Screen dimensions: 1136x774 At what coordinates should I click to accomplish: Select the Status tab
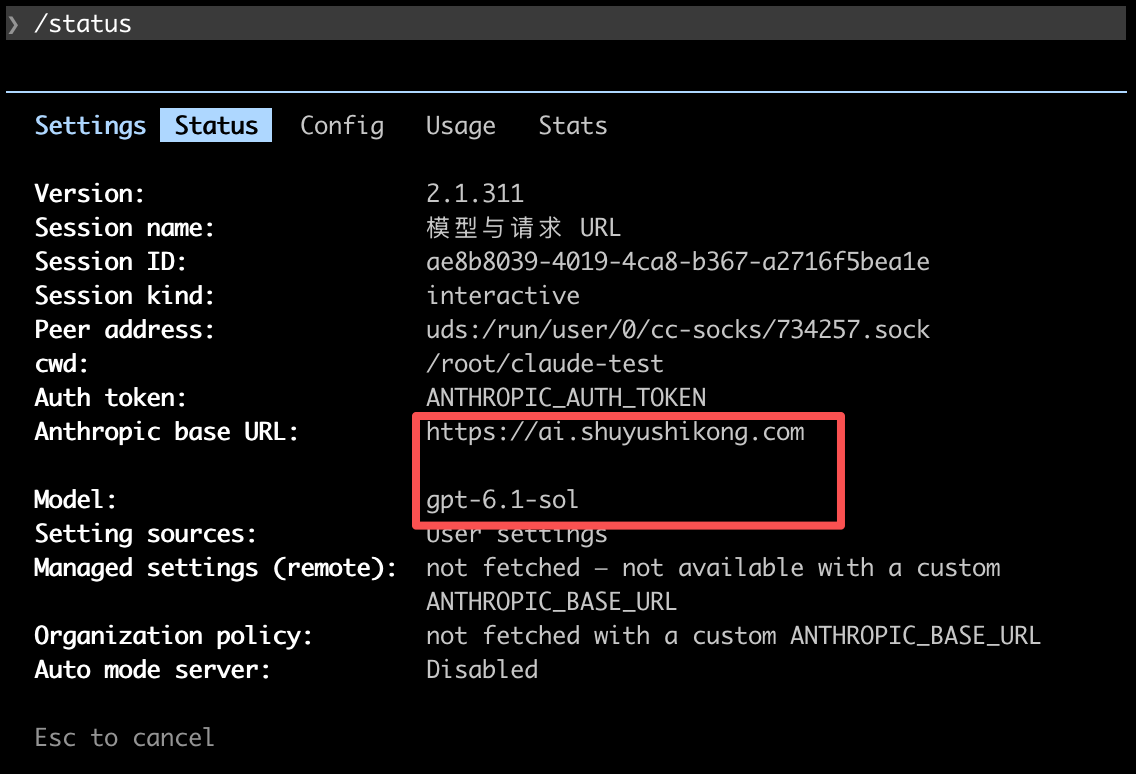pyautogui.click(x=216, y=125)
